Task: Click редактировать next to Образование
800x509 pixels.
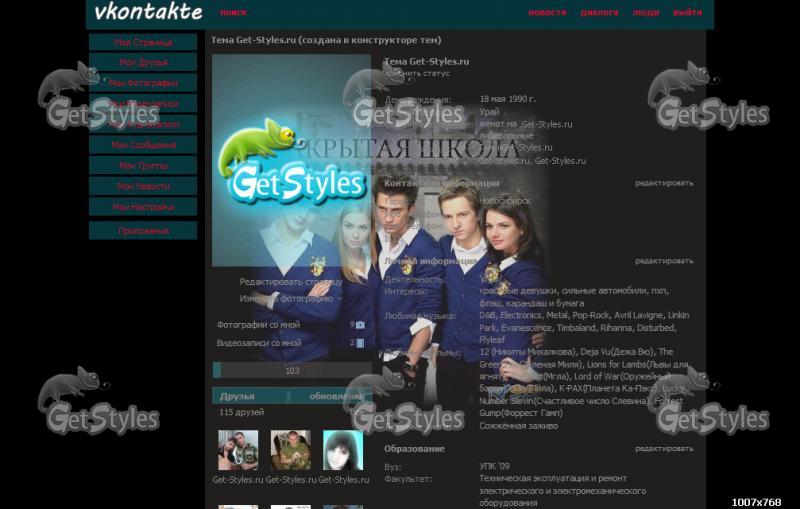Action: pyautogui.click(x=664, y=449)
